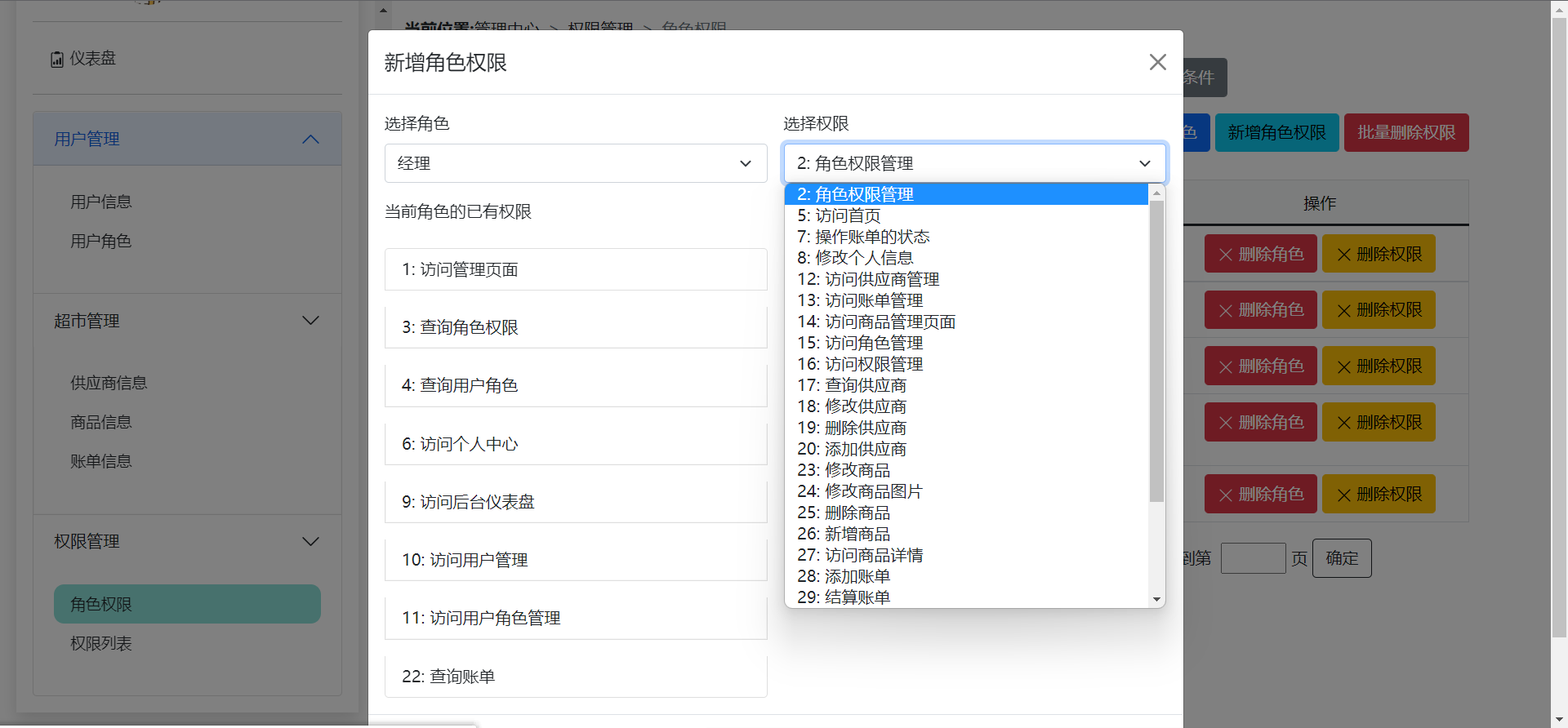Select option 12: 访问供应商管理
This screenshot has height=728, width=1568.
(966, 279)
